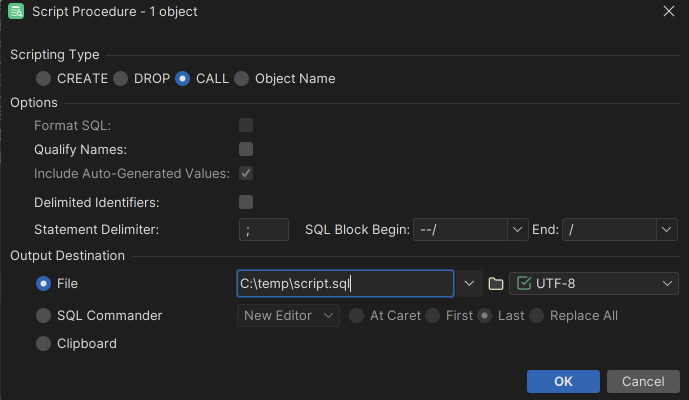The image size is (689, 400).
Task: Click the folder browse icon for file
Action: coord(495,284)
